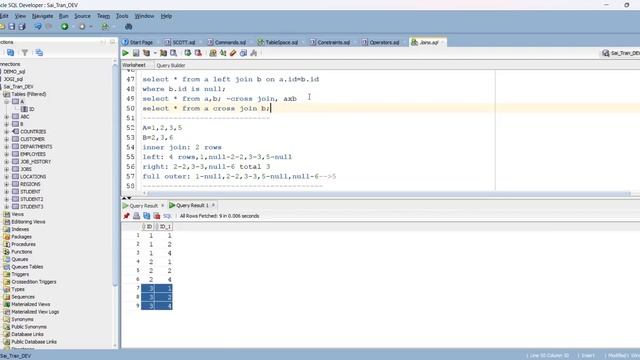Click the To Upper/Lower case icon
Image resolution: width=640 pixels, height=360 pixels.
(x=223, y=53)
